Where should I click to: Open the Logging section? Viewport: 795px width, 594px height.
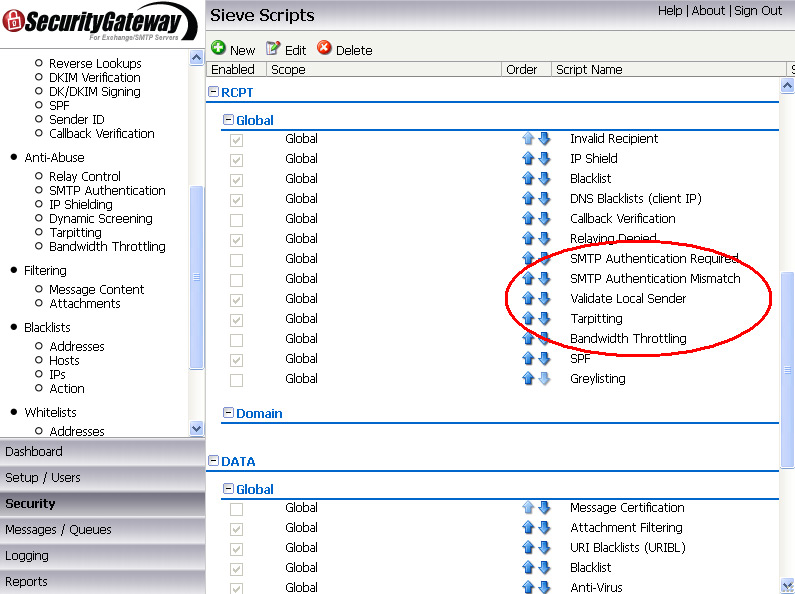(x=102, y=556)
